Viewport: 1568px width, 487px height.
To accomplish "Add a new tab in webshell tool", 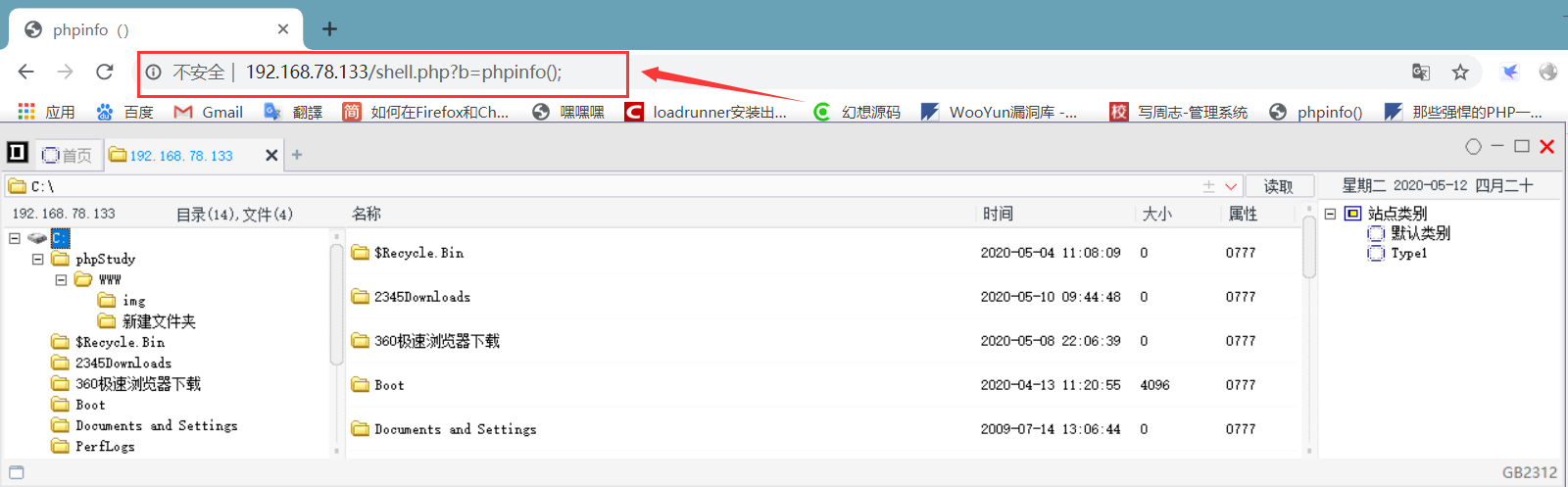I will point(297,155).
